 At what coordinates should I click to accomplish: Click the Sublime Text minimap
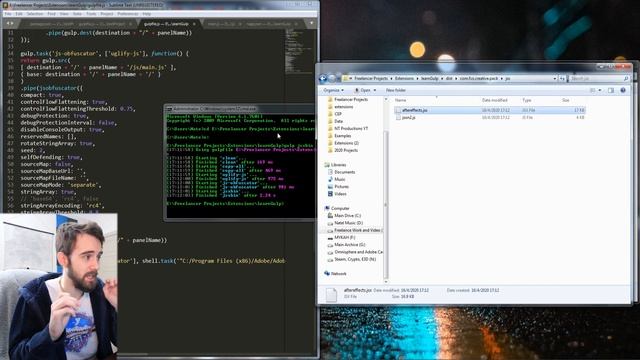click(299, 51)
